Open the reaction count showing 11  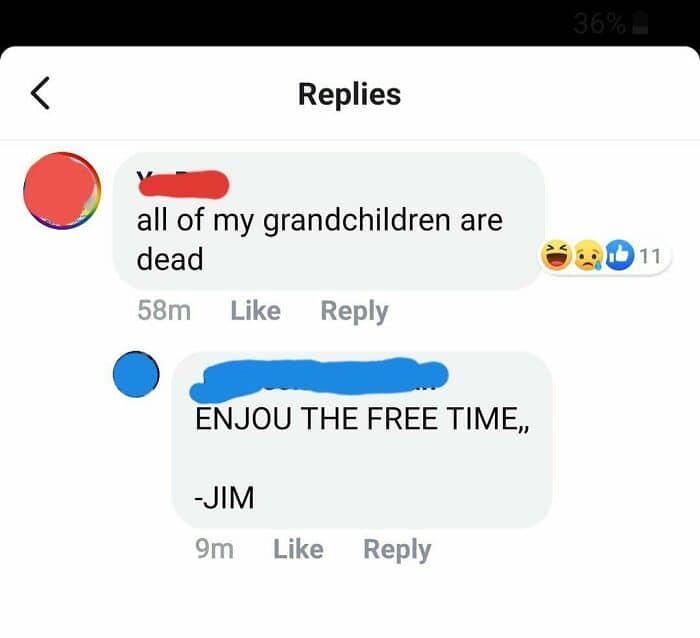coord(650,256)
